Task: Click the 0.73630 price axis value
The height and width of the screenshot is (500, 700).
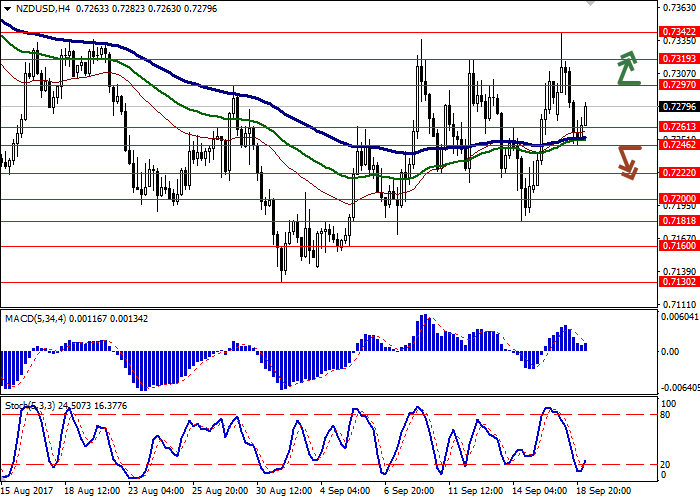Action: coord(679,8)
